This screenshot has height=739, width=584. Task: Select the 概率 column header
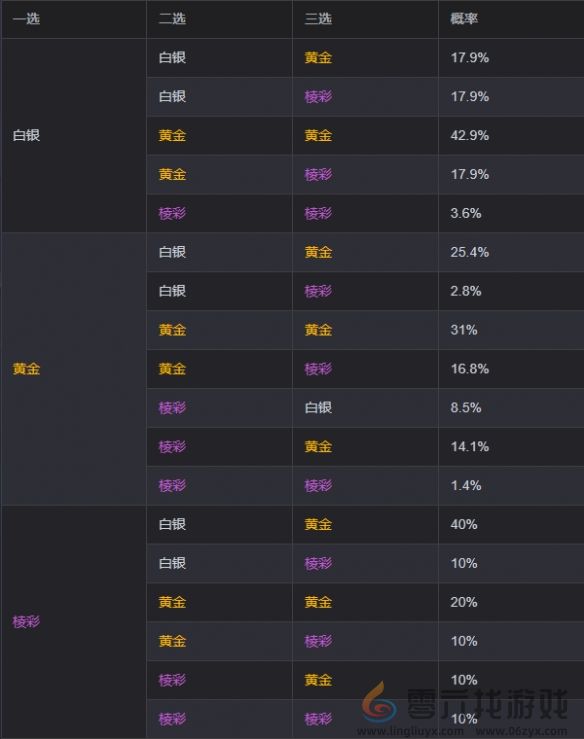coord(464,19)
